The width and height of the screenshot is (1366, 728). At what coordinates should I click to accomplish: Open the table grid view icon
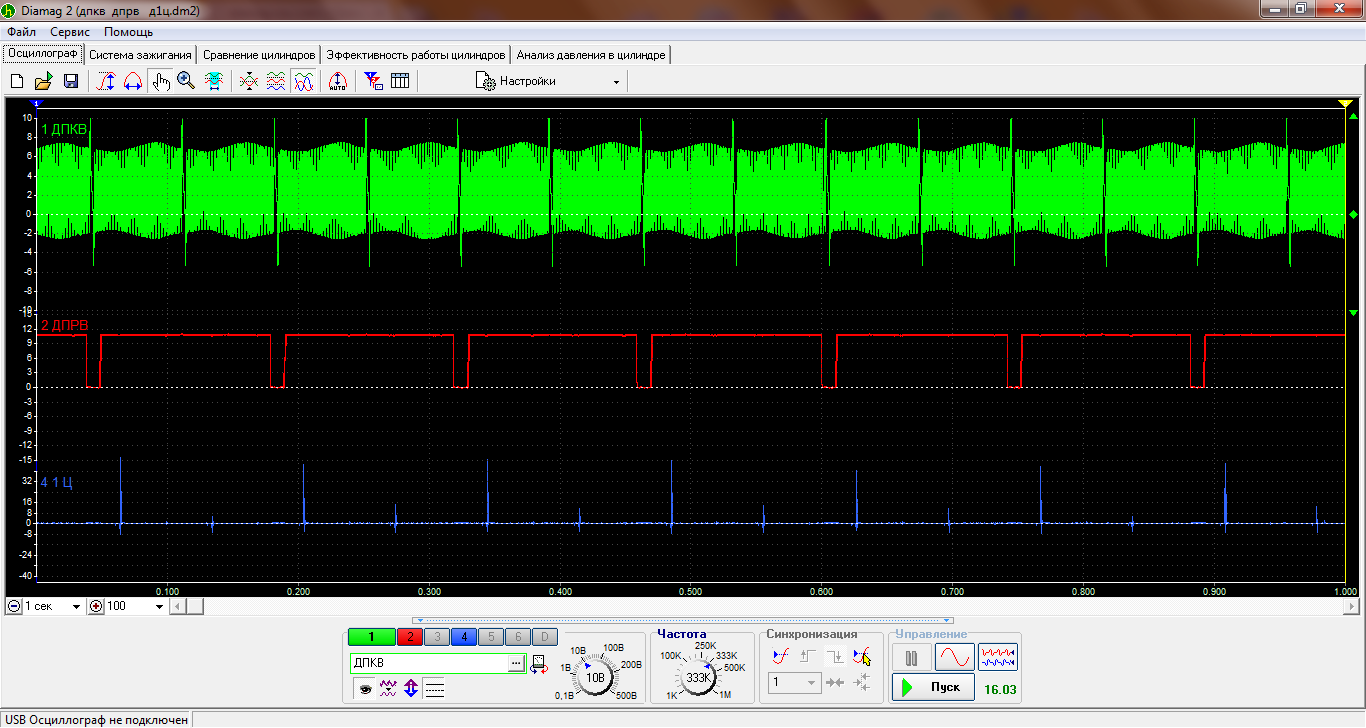400,81
